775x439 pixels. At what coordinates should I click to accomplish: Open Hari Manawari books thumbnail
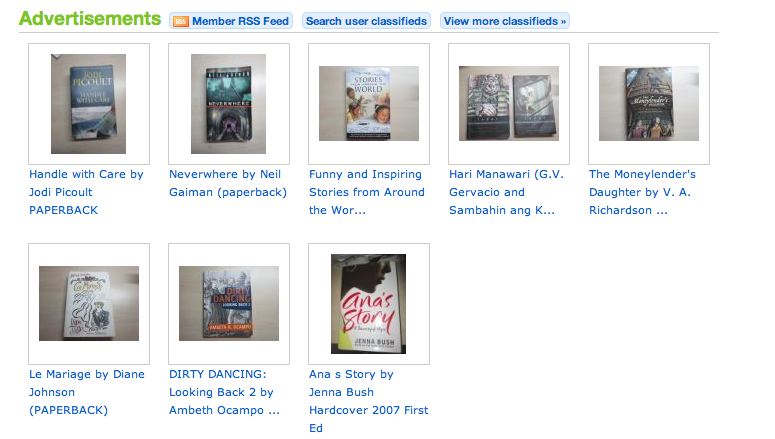(x=509, y=104)
